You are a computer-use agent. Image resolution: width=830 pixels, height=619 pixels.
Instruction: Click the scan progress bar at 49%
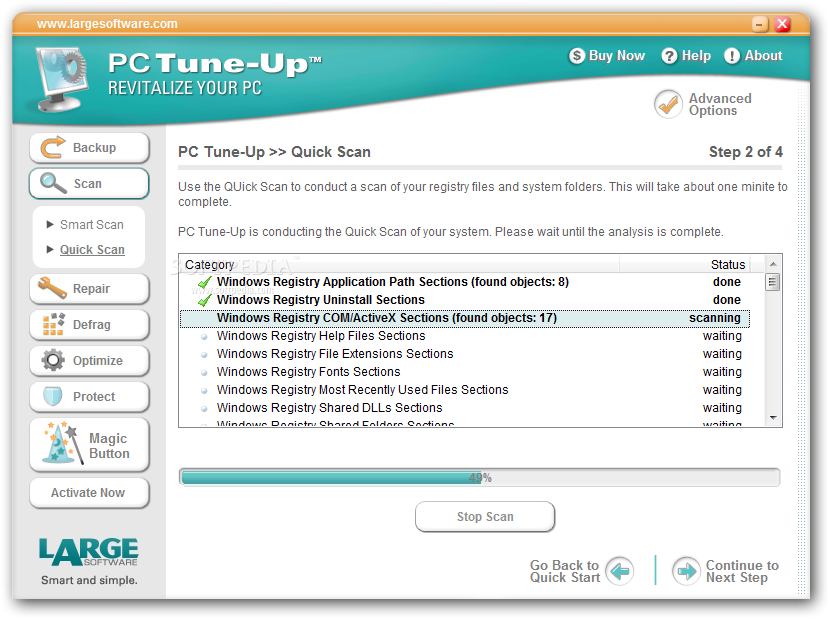click(x=479, y=478)
